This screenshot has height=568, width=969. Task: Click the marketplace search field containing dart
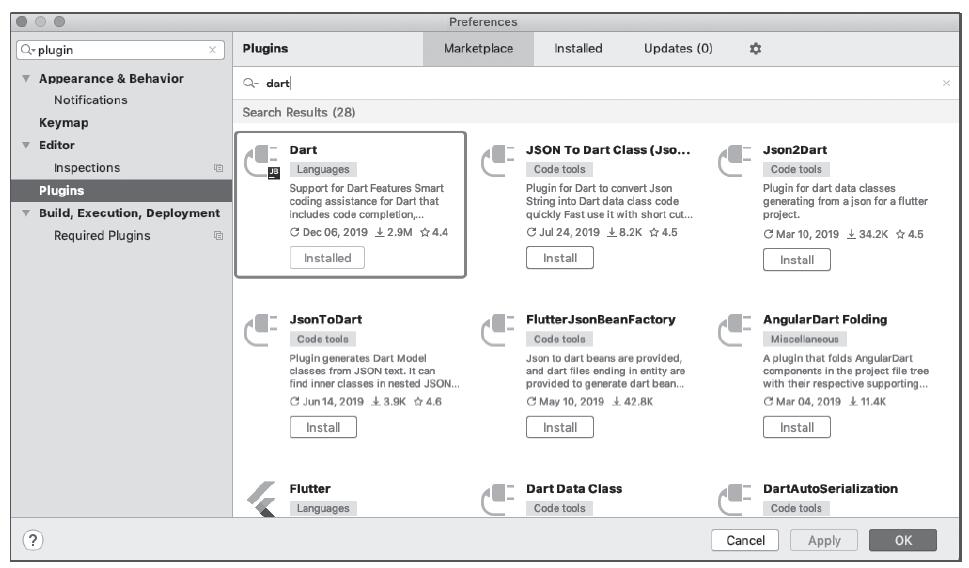pyautogui.click(x=590, y=84)
